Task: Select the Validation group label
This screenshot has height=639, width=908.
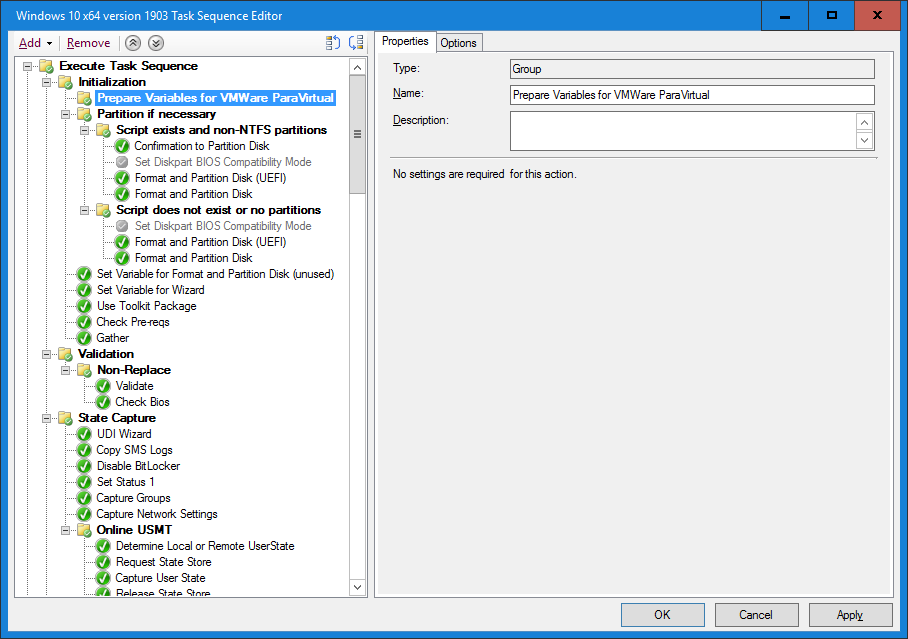Action: tap(106, 354)
